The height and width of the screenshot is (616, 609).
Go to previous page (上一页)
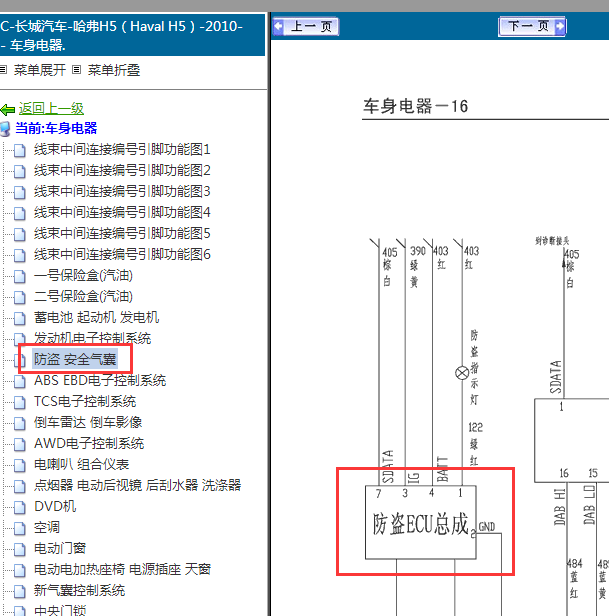coord(306,27)
